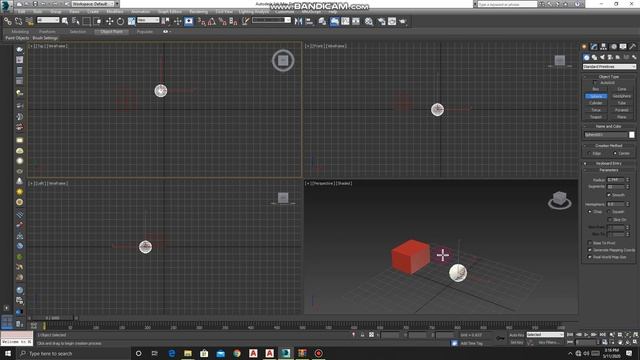This screenshot has width=640, height=360.
Task: Open named selection sets dropdown
Action: pos(271,20)
